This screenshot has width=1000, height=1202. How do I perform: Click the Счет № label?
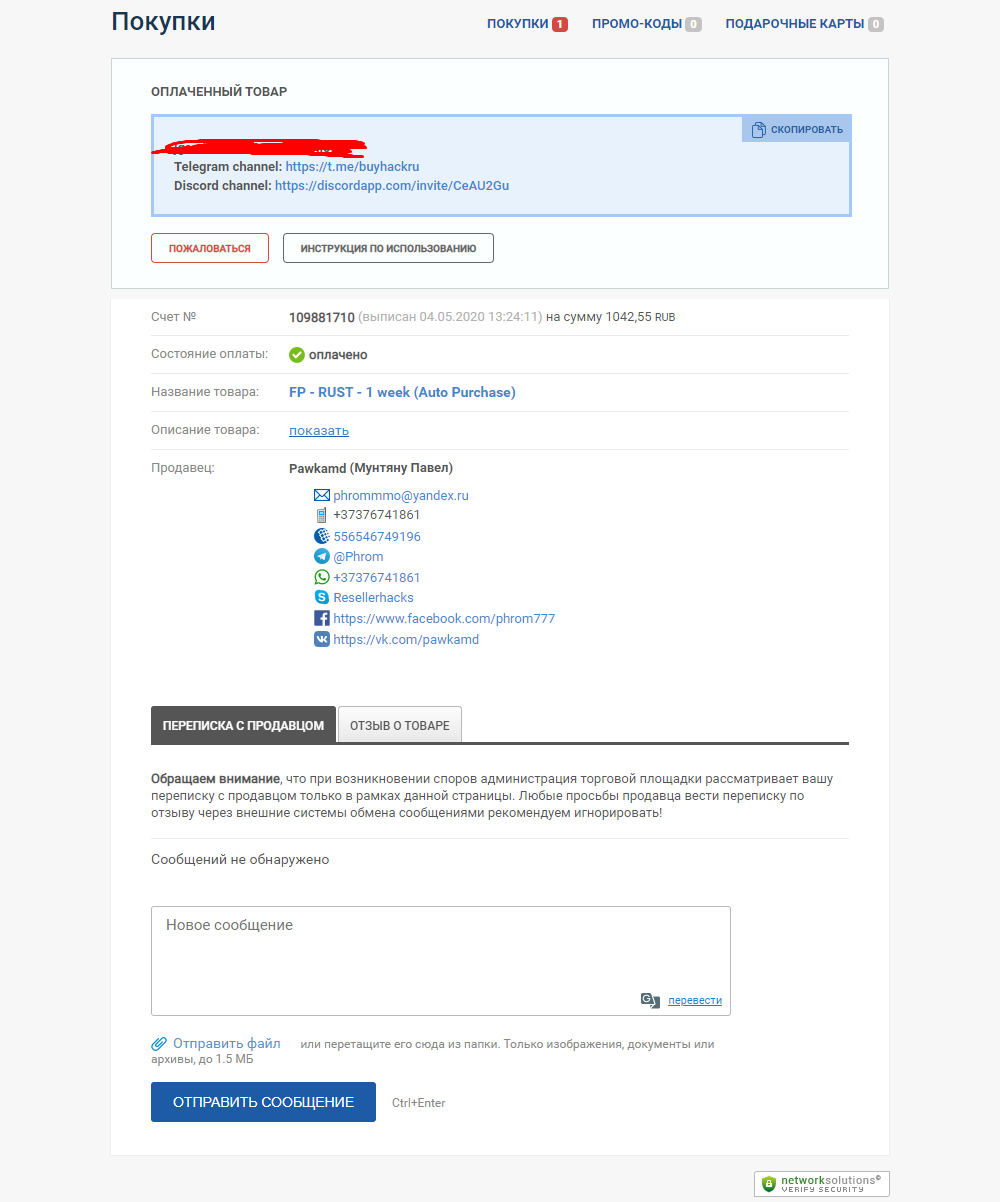click(x=174, y=316)
